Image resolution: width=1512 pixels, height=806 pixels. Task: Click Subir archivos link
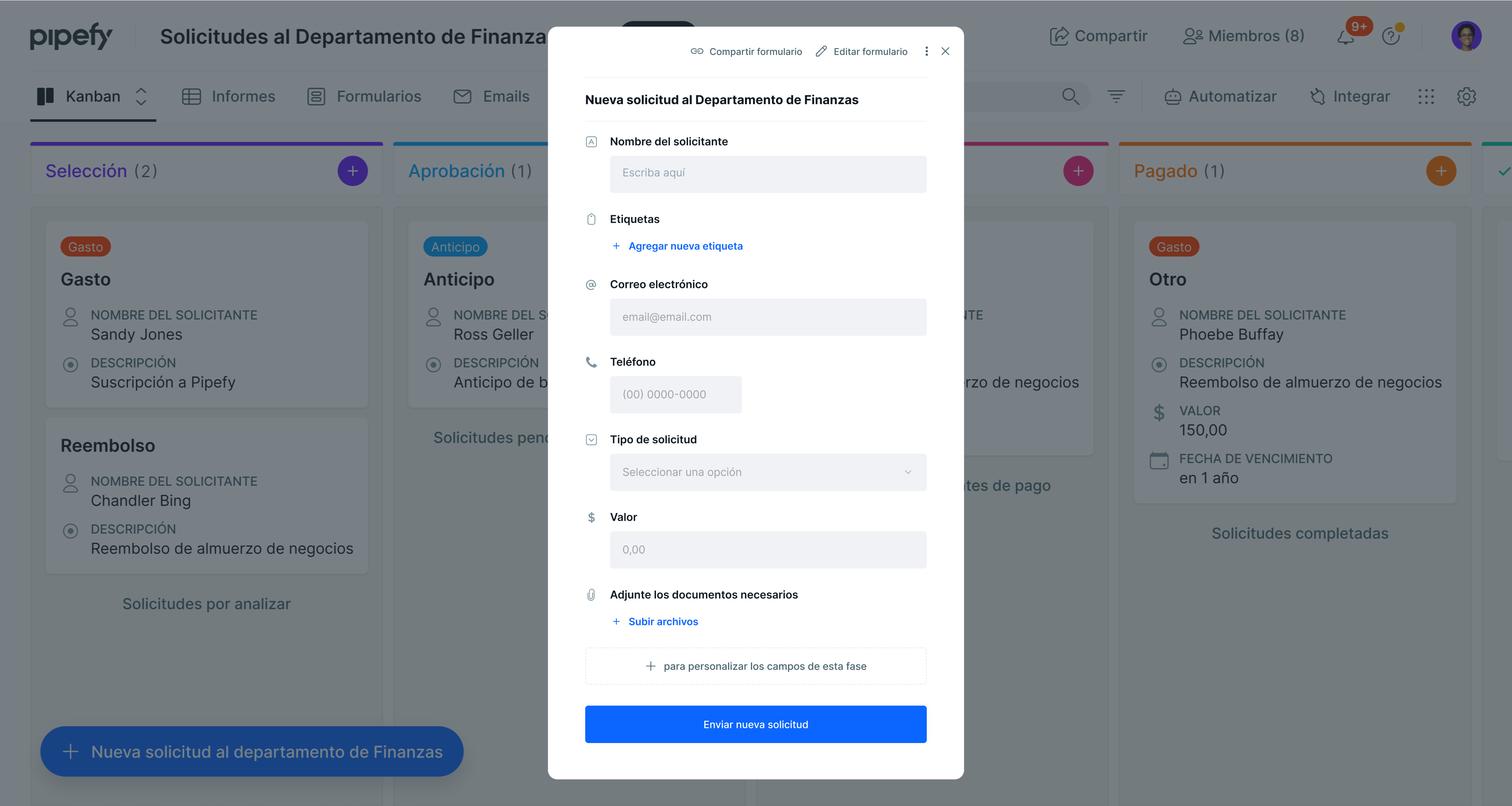point(663,622)
